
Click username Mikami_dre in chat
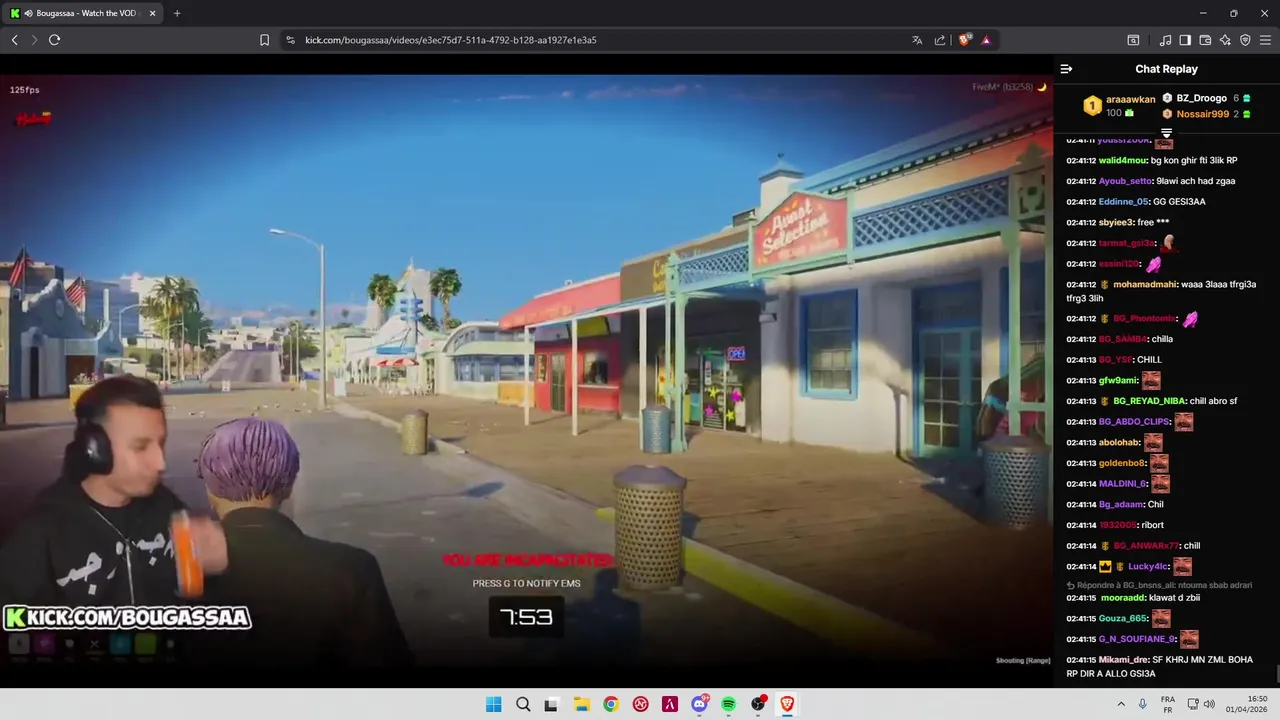pyautogui.click(x=1124, y=660)
